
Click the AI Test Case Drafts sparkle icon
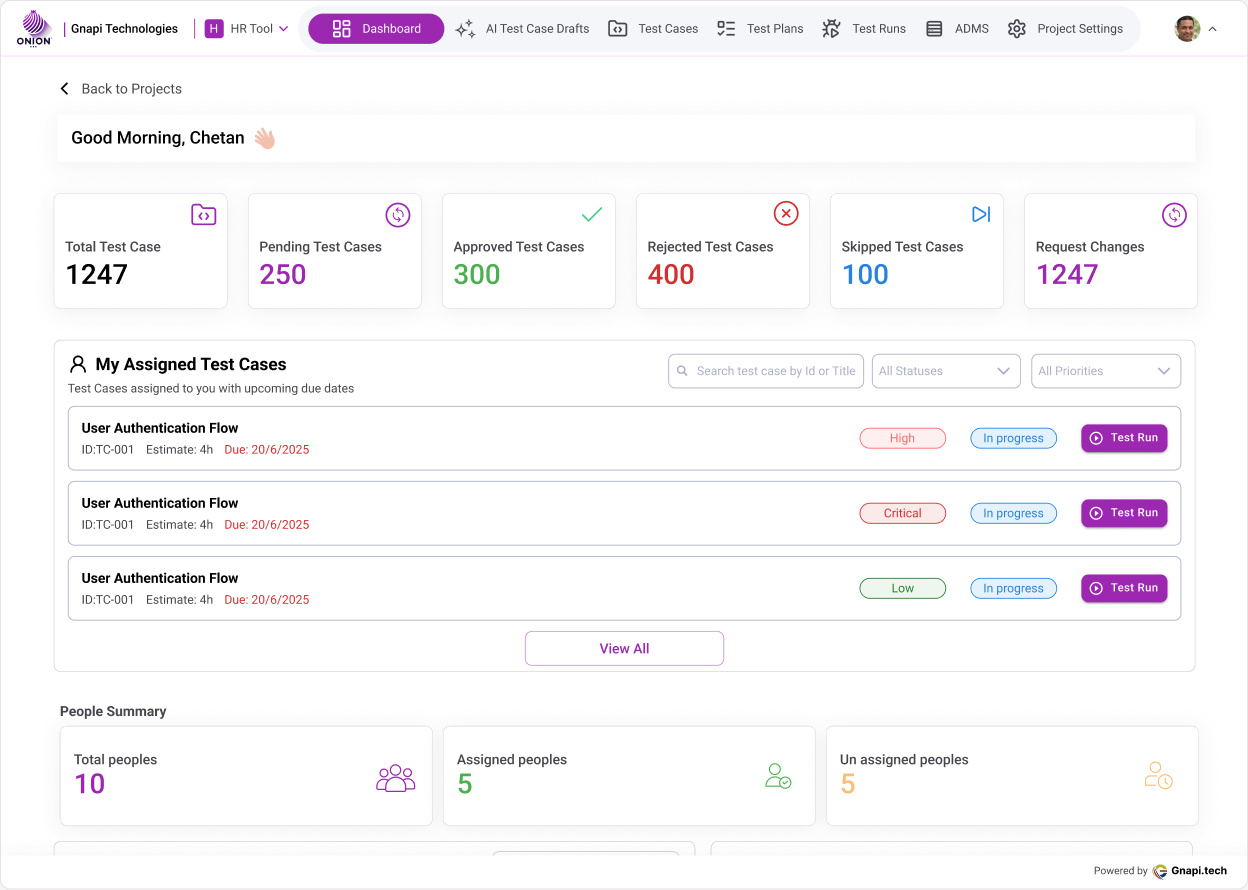pyautogui.click(x=465, y=29)
